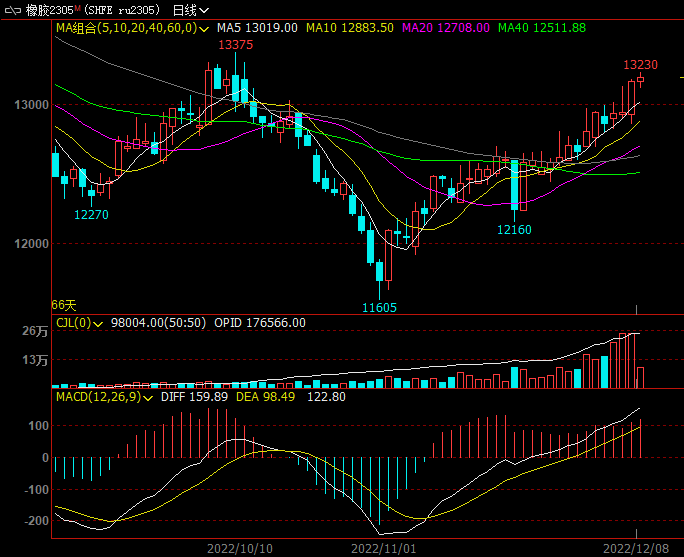This screenshot has height=557, width=684.
Task: Click the MACD -200 axis label
Action: (x=37, y=521)
